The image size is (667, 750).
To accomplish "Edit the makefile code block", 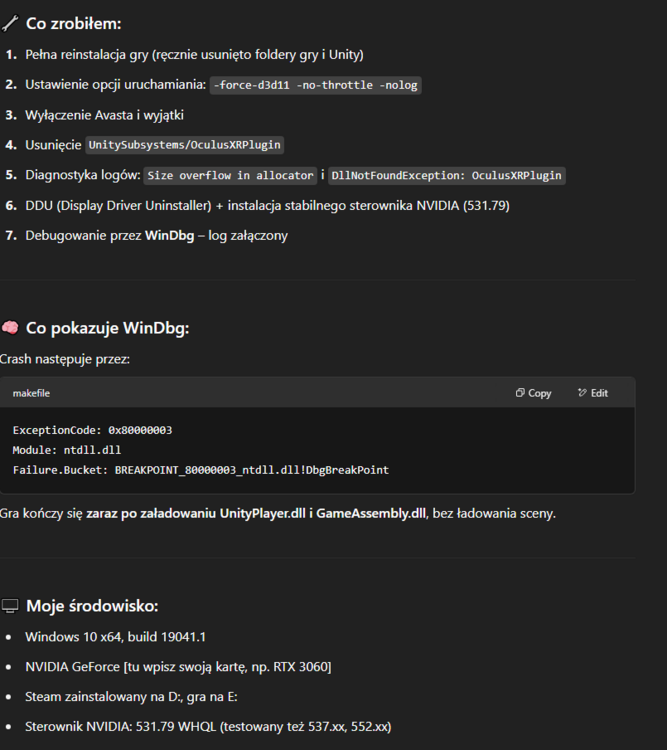I will point(593,393).
